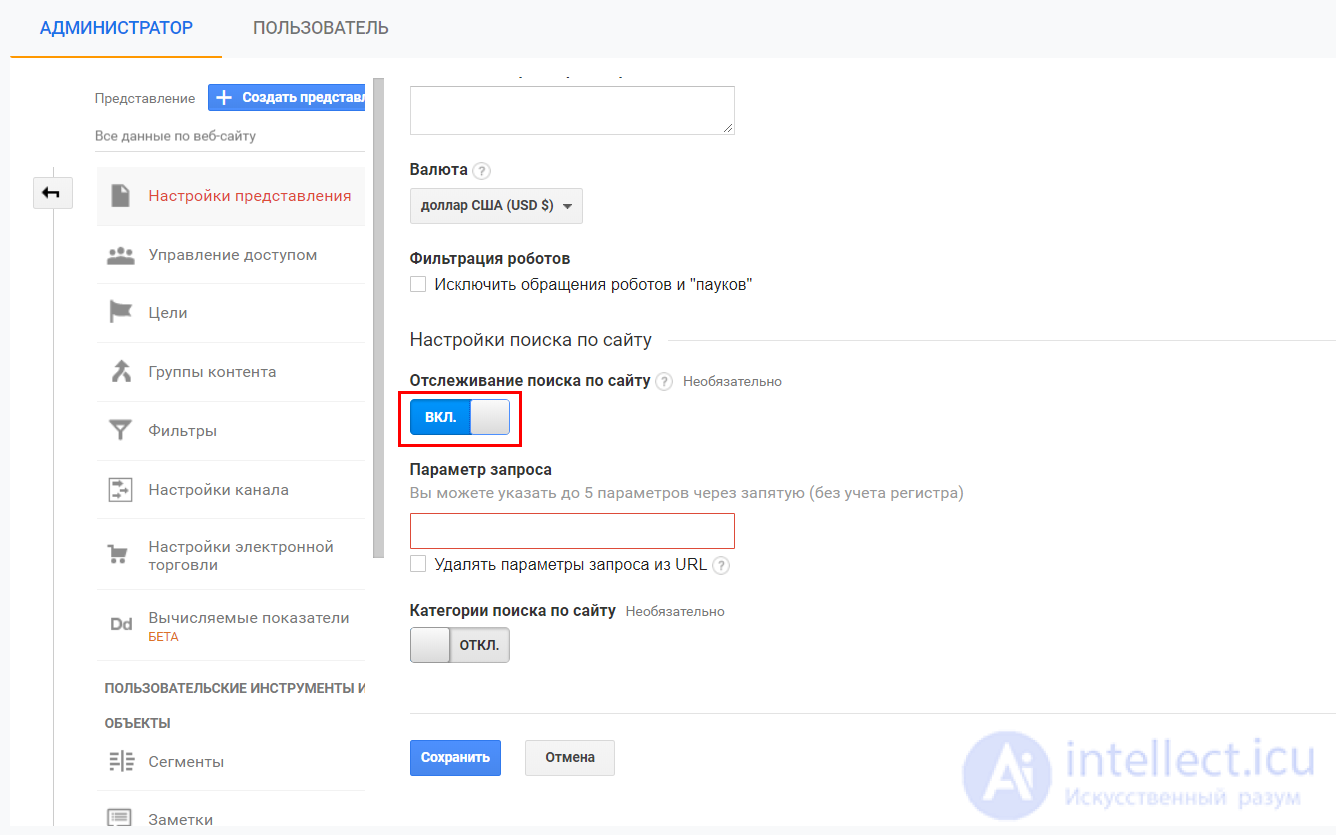Image resolution: width=1336 pixels, height=835 pixels.
Task: Click the flag icon for Цели
Action: click(121, 313)
